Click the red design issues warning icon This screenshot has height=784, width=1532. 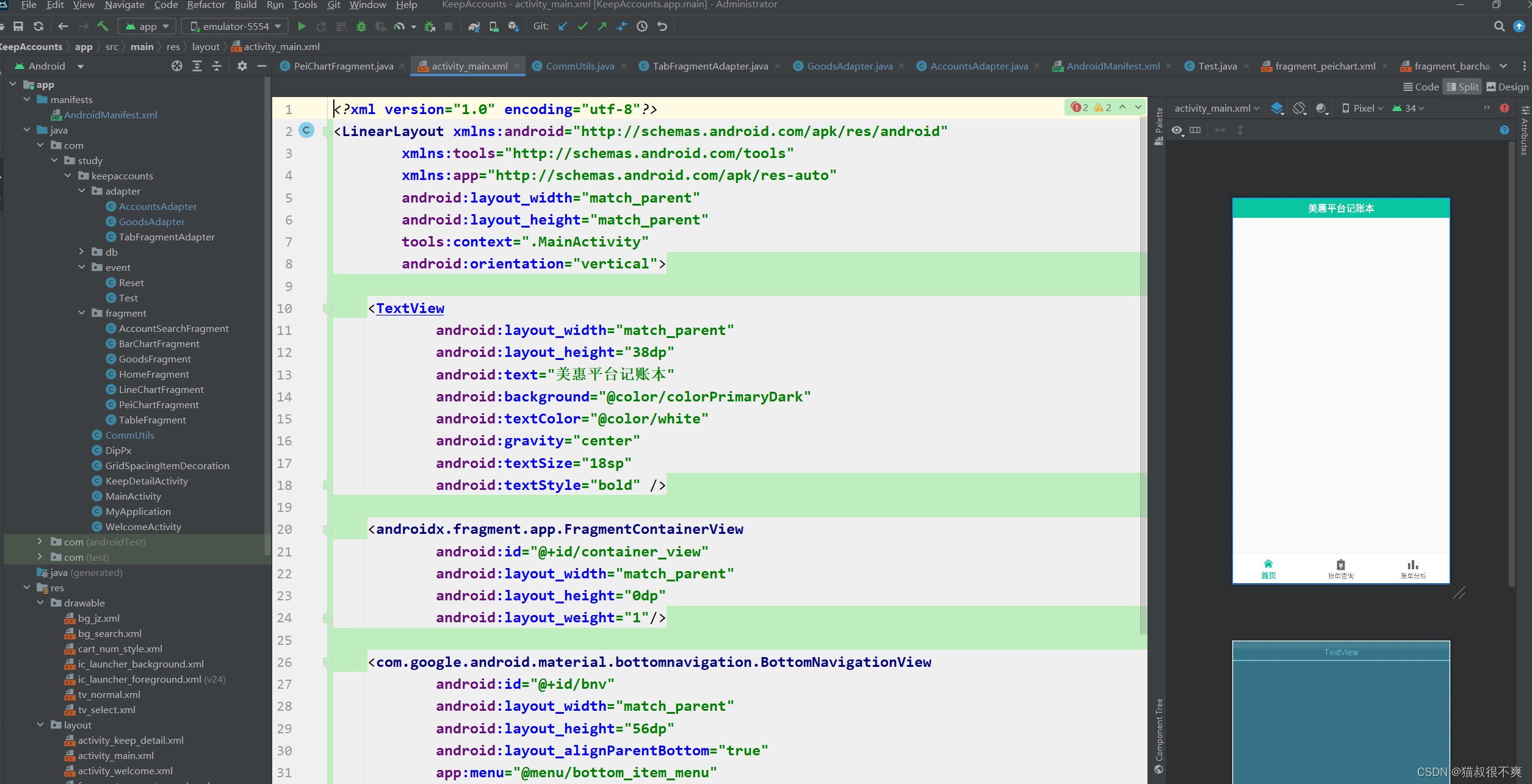click(x=1505, y=108)
